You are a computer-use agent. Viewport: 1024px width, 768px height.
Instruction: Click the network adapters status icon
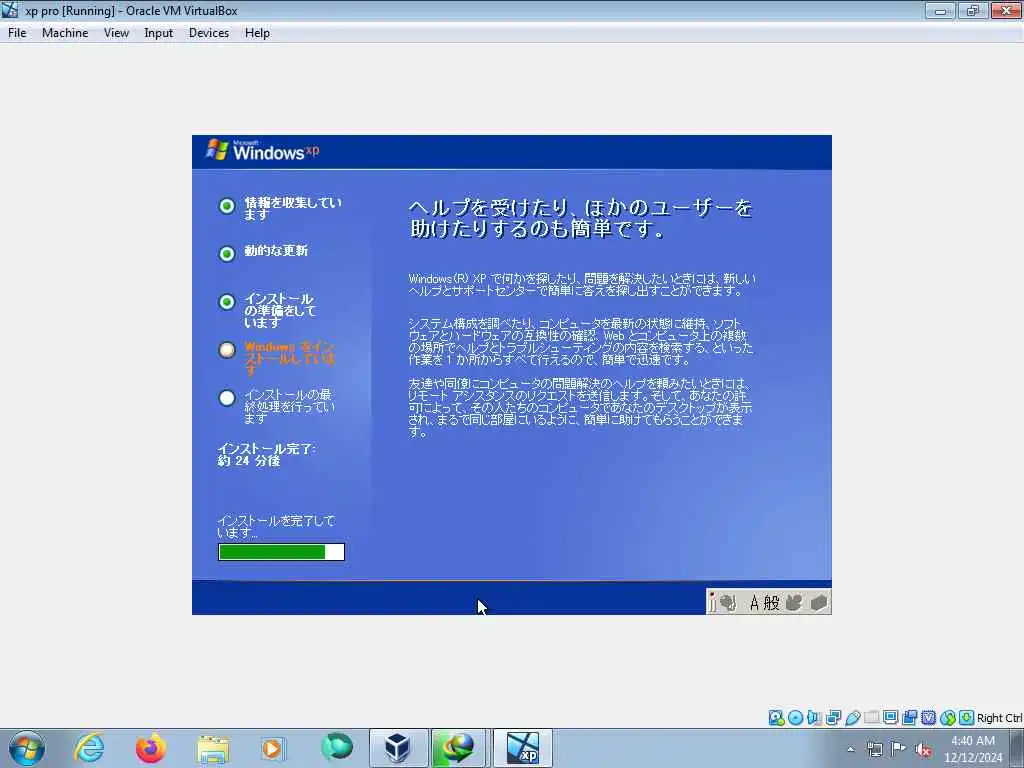coord(833,718)
